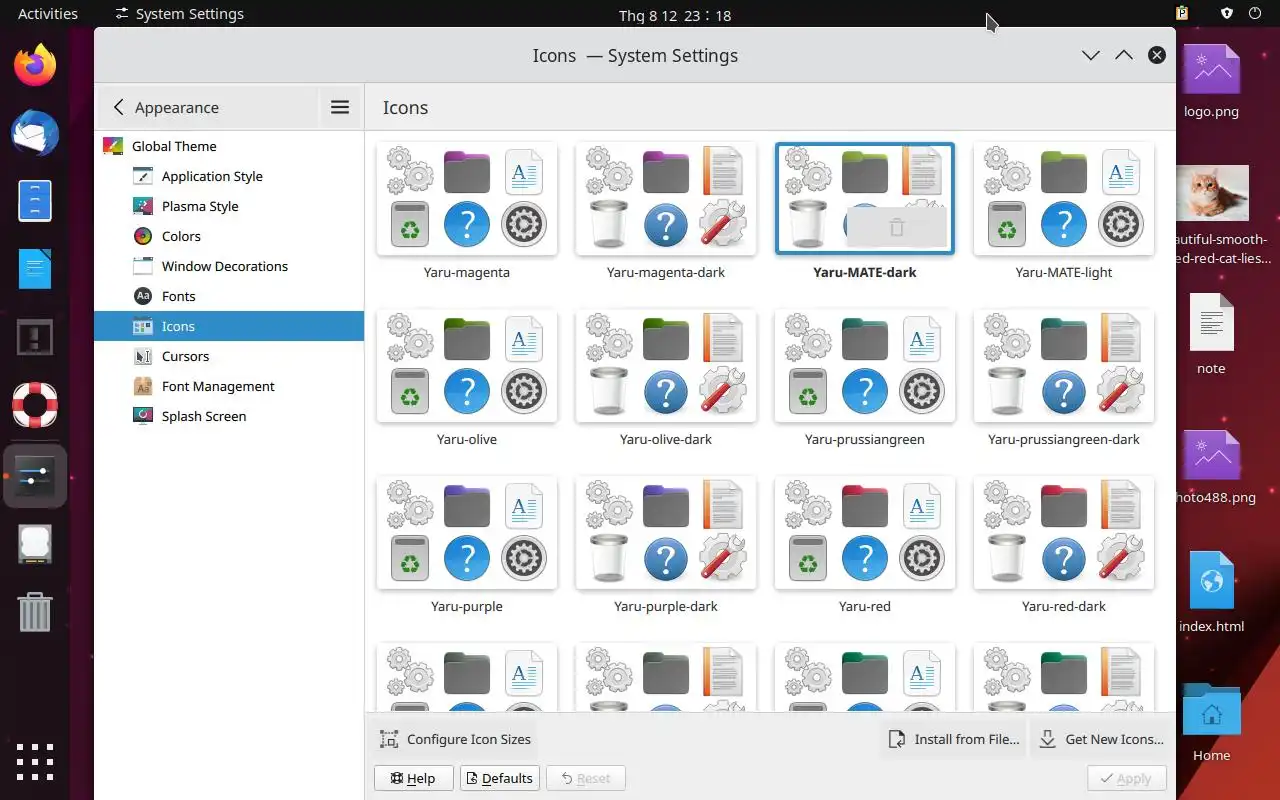Image resolution: width=1280 pixels, height=800 pixels.
Task: Restore settings with the Defaults button
Action: tap(499, 779)
